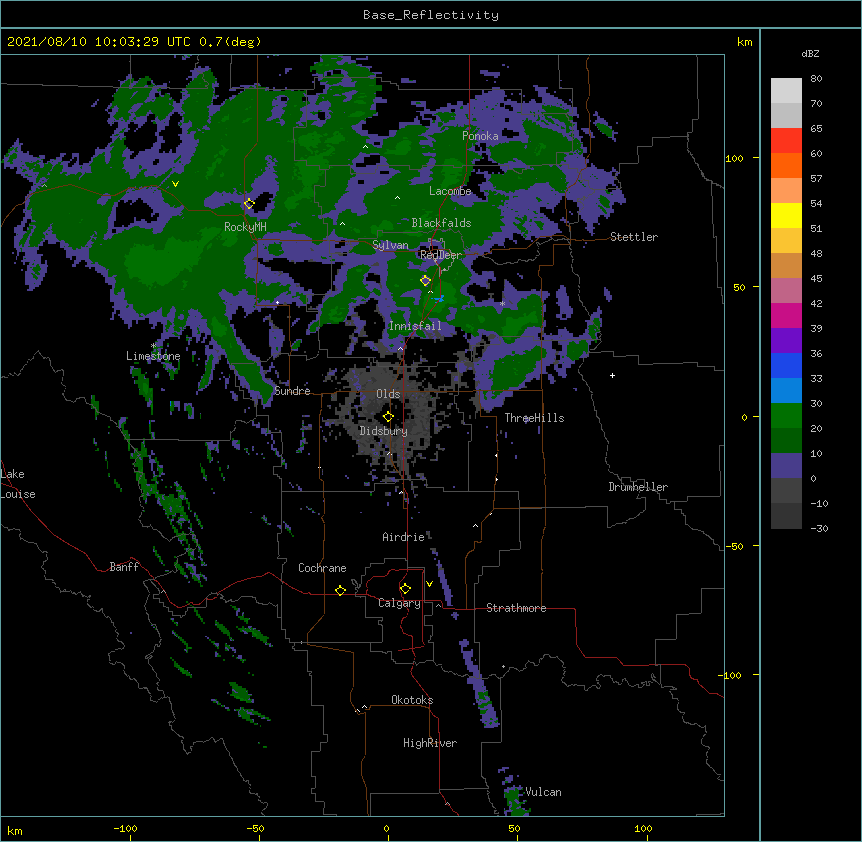
Task: Click the Didsbury town label
Action: click(384, 431)
